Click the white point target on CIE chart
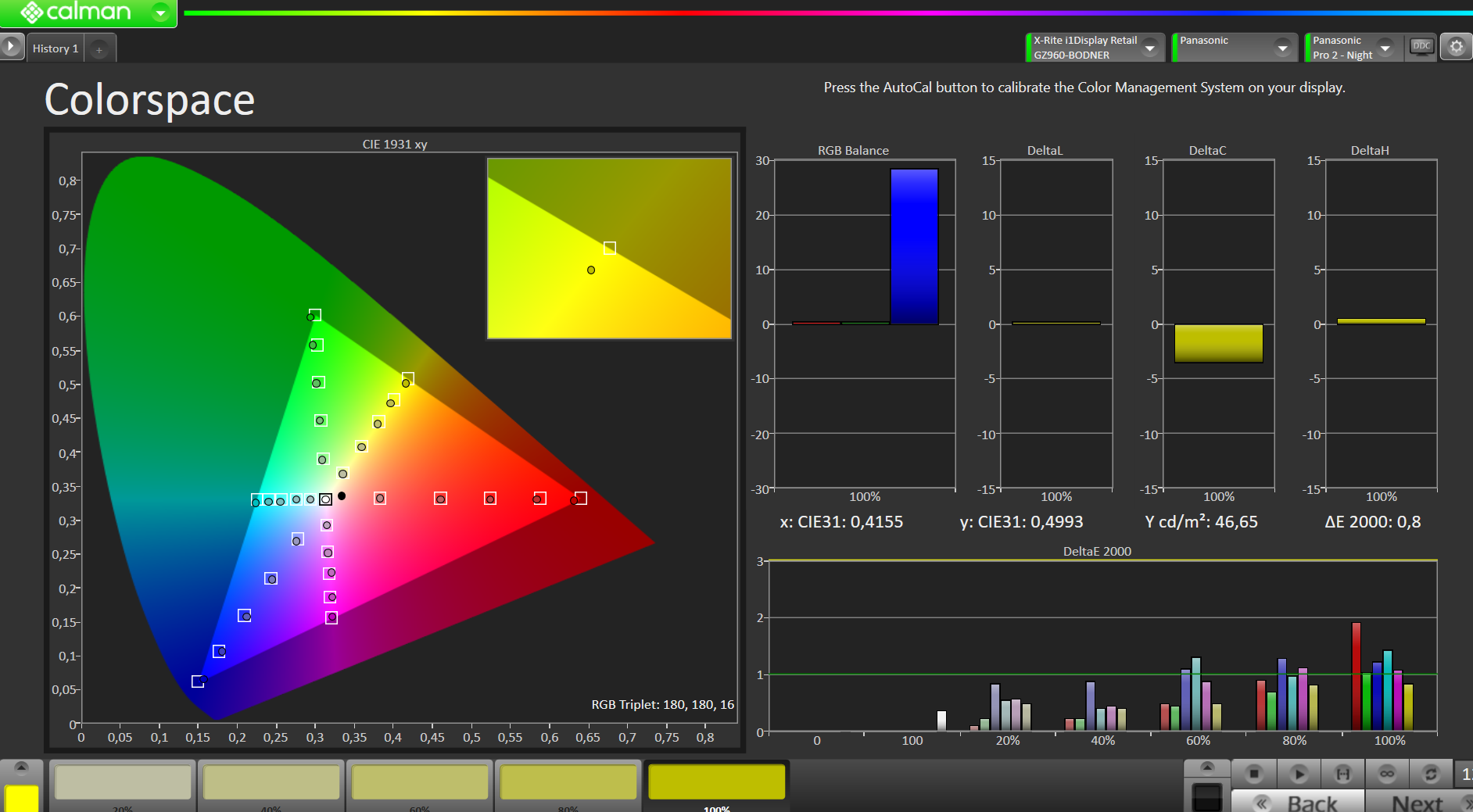 point(326,499)
